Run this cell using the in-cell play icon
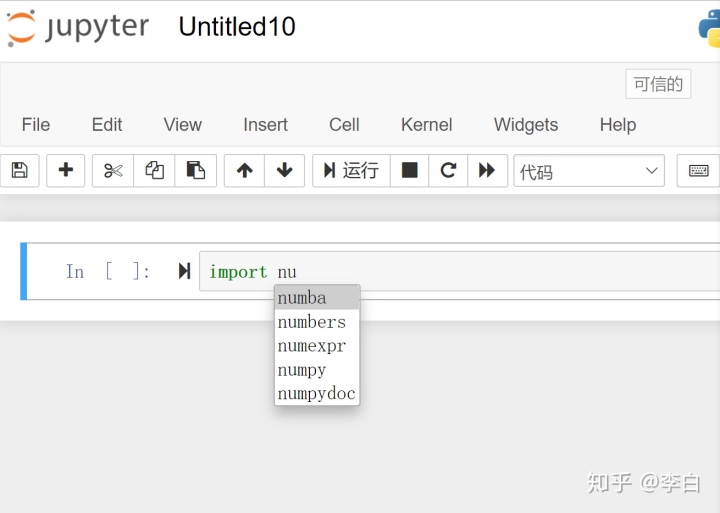 (x=185, y=271)
